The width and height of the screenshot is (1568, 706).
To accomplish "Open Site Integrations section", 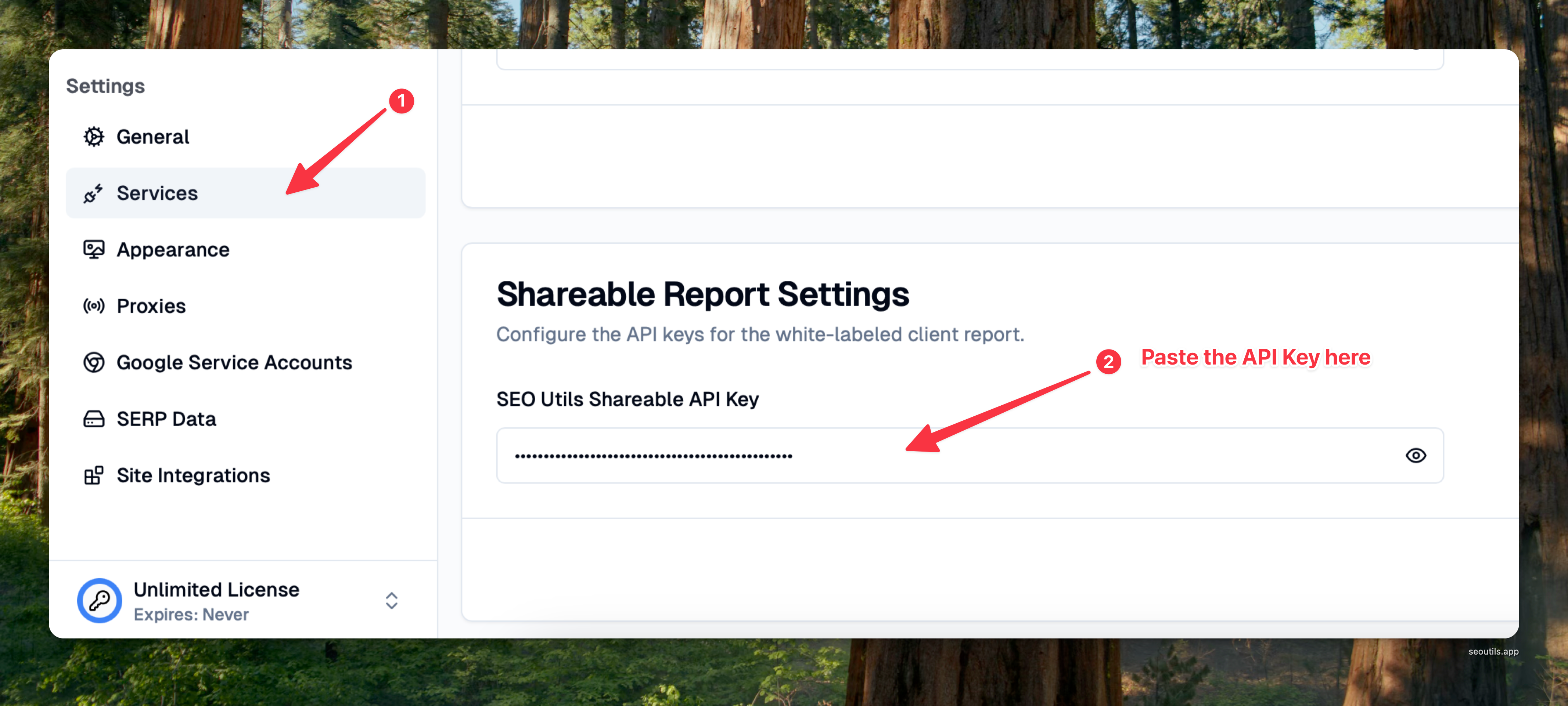I will [193, 475].
